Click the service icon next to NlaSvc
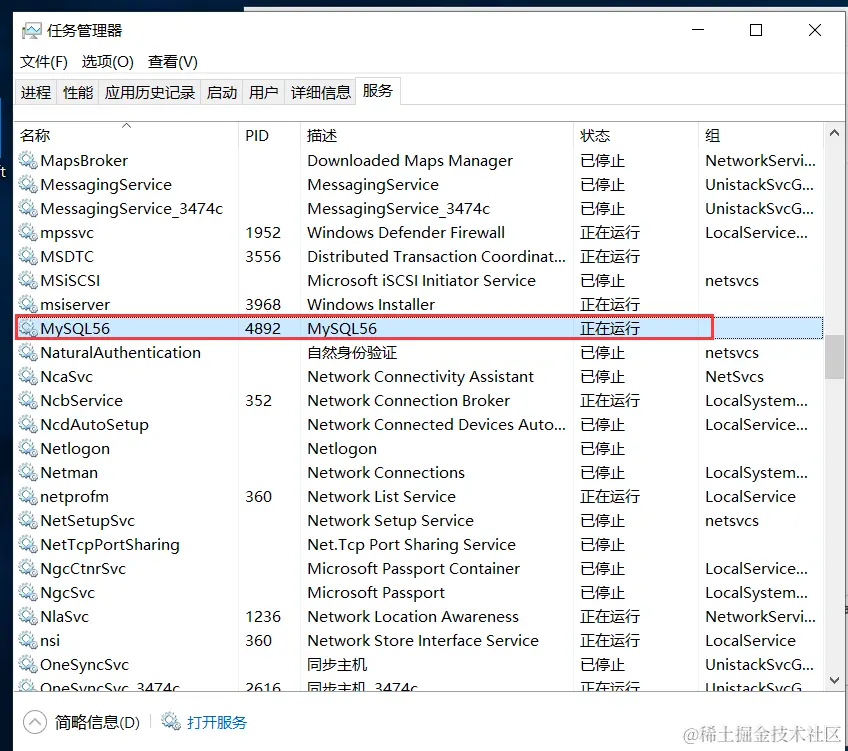 pyautogui.click(x=28, y=616)
